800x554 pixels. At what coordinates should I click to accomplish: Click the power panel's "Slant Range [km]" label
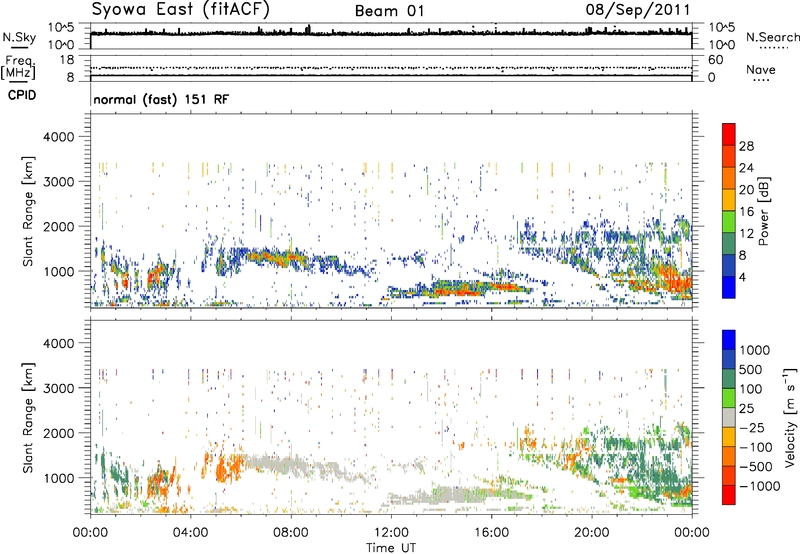28,211
